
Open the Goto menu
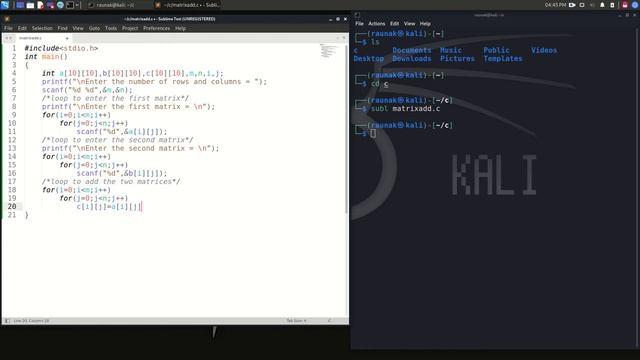tap(94, 28)
